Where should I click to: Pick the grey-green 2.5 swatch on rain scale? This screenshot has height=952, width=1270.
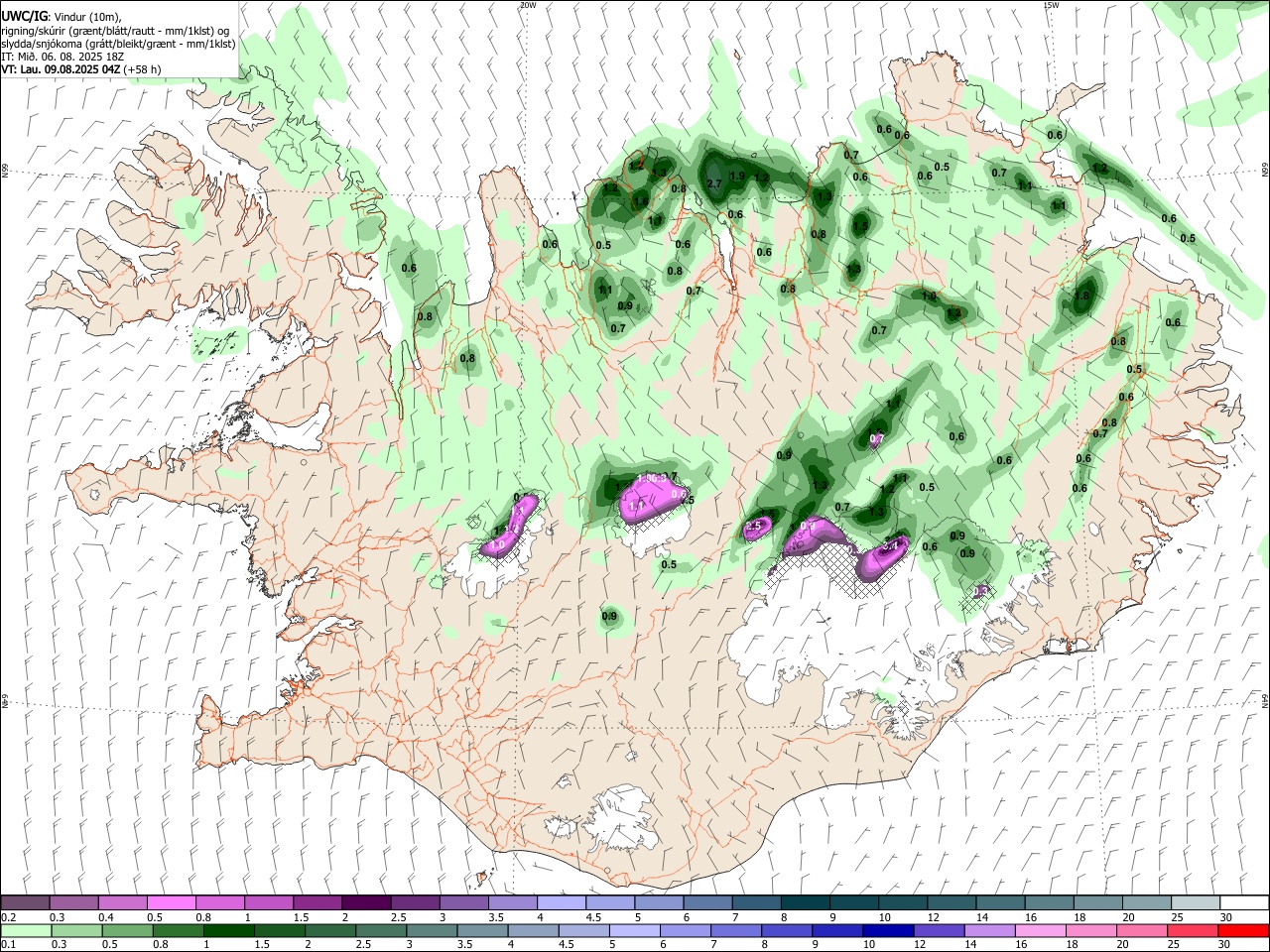coord(379,930)
